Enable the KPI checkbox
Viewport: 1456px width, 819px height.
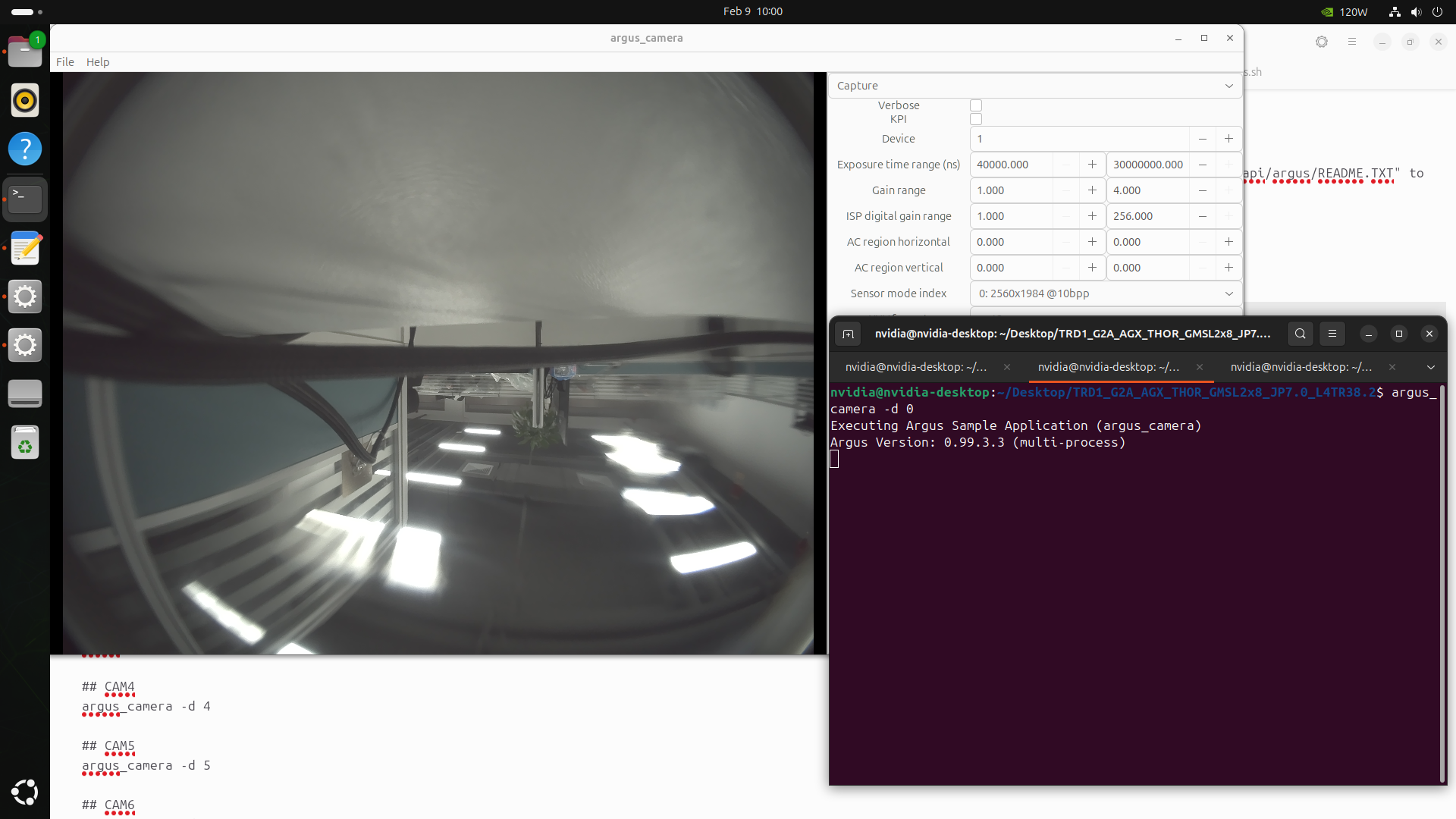pos(976,119)
